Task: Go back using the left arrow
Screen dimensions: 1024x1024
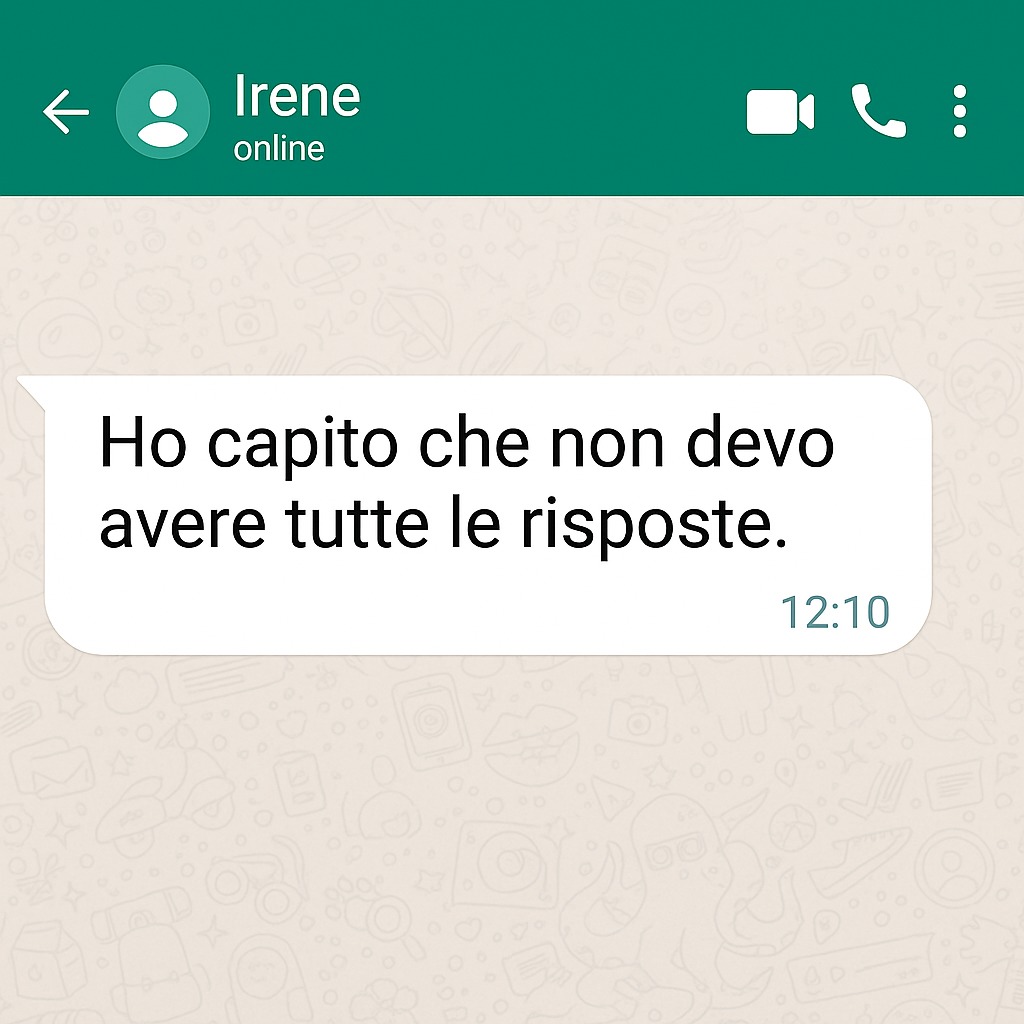Action: (x=66, y=112)
